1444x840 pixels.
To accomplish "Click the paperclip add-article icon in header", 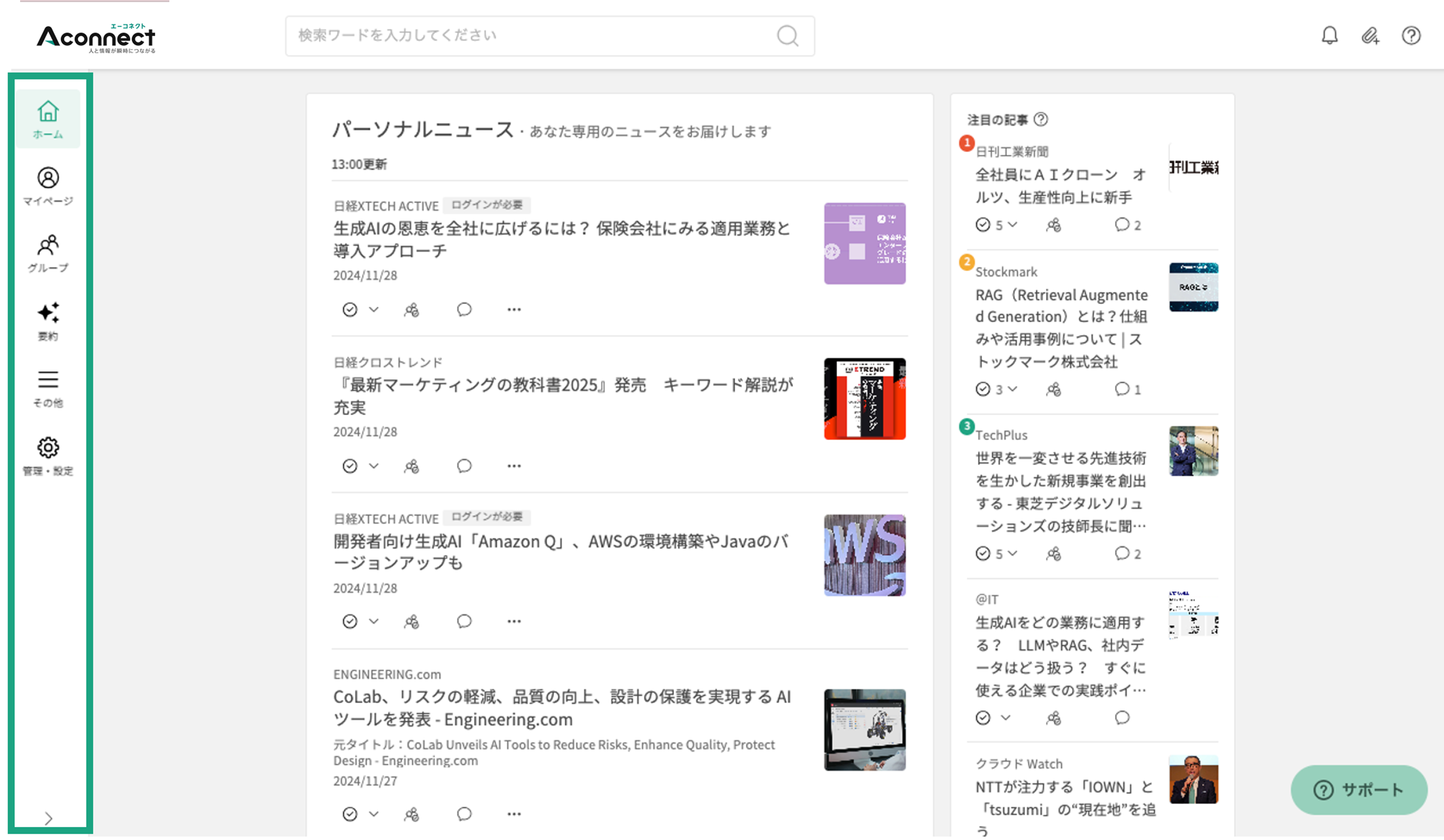I will click(x=1370, y=35).
